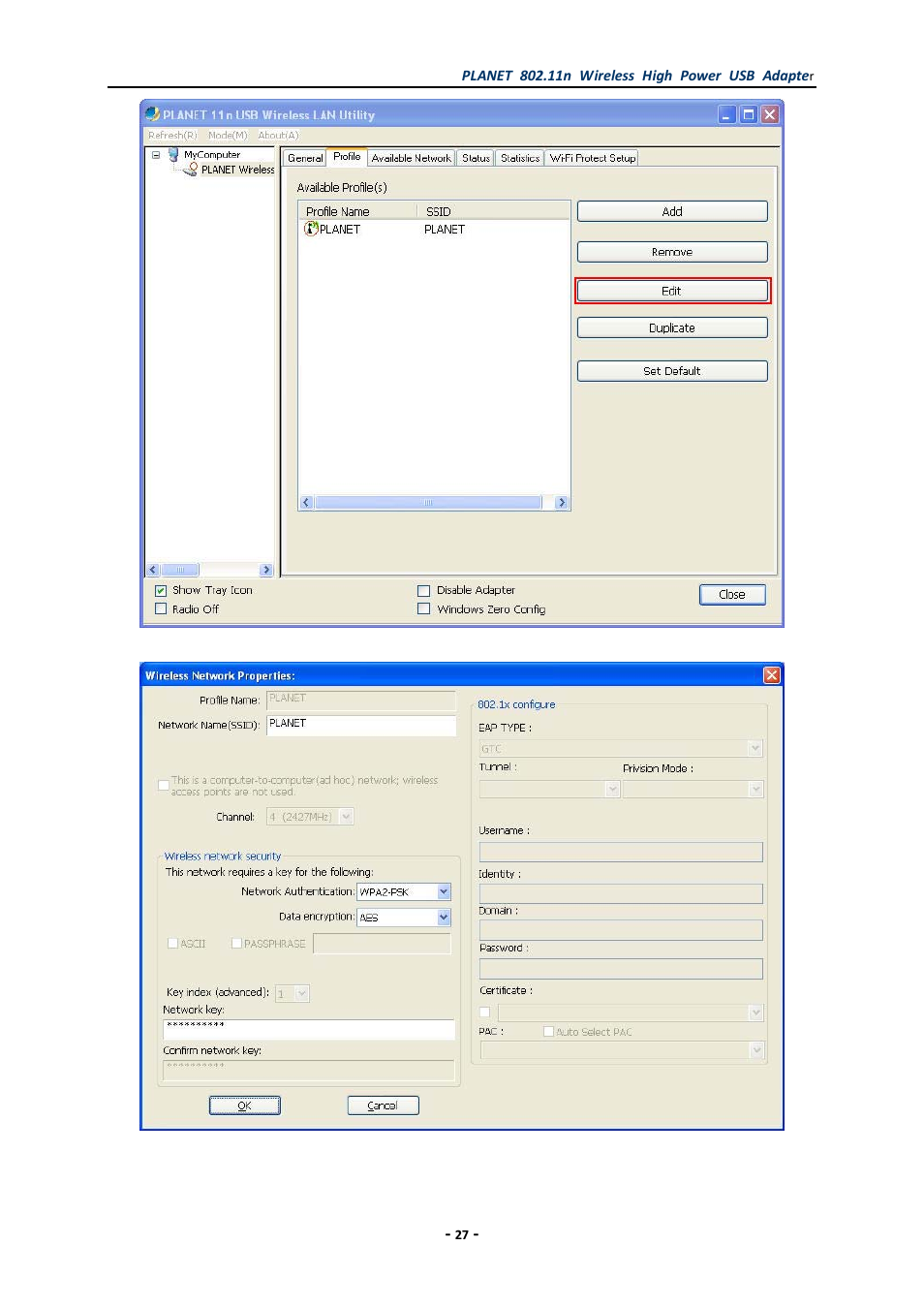Click the tree pane scroll left arrow
The width and height of the screenshot is (924, 1308).
(x=153, y=570)
